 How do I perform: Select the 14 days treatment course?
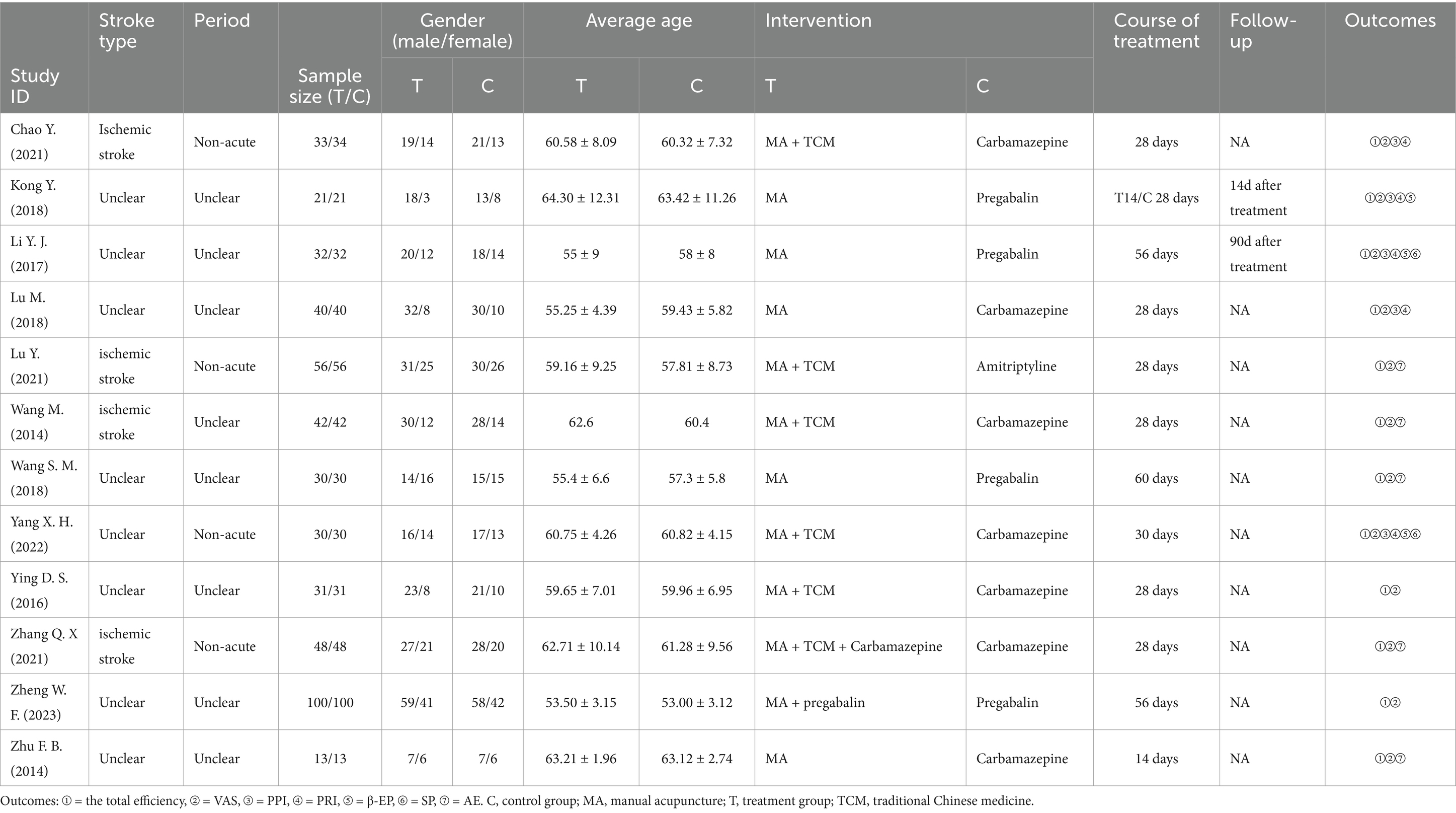click(1156, 758)
